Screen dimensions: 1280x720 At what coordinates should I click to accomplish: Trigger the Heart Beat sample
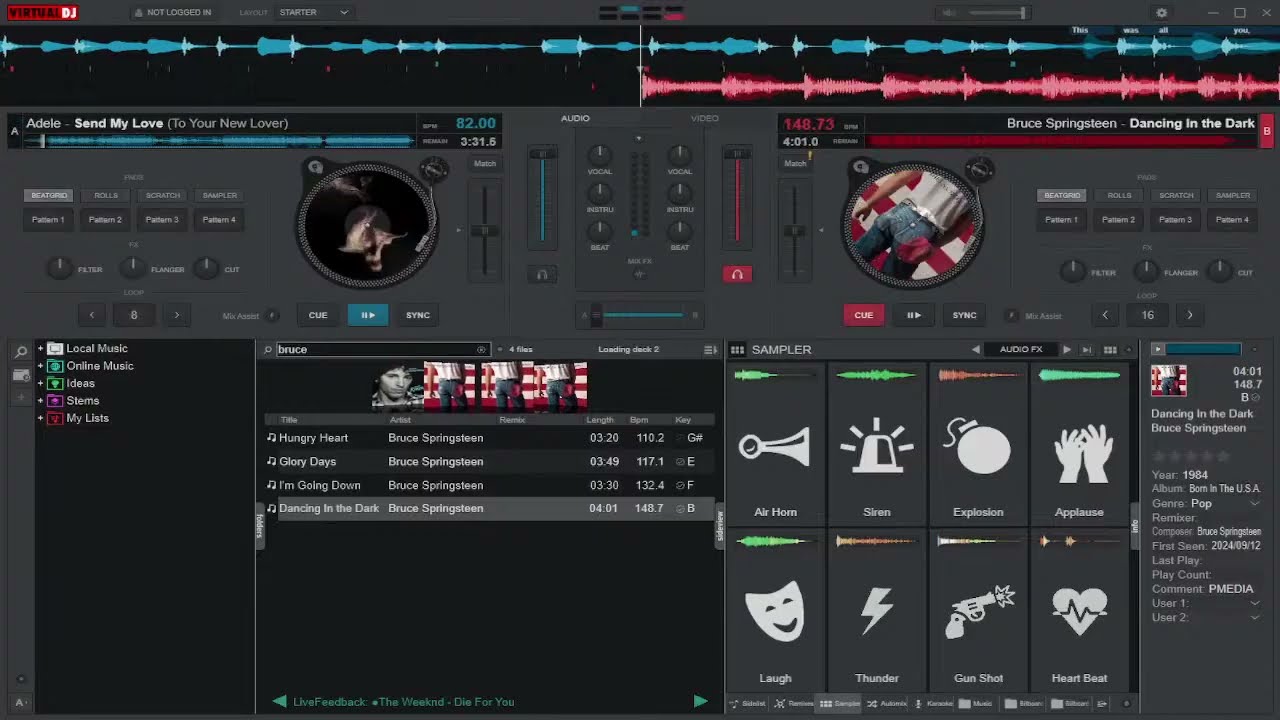click(1080, 610)
